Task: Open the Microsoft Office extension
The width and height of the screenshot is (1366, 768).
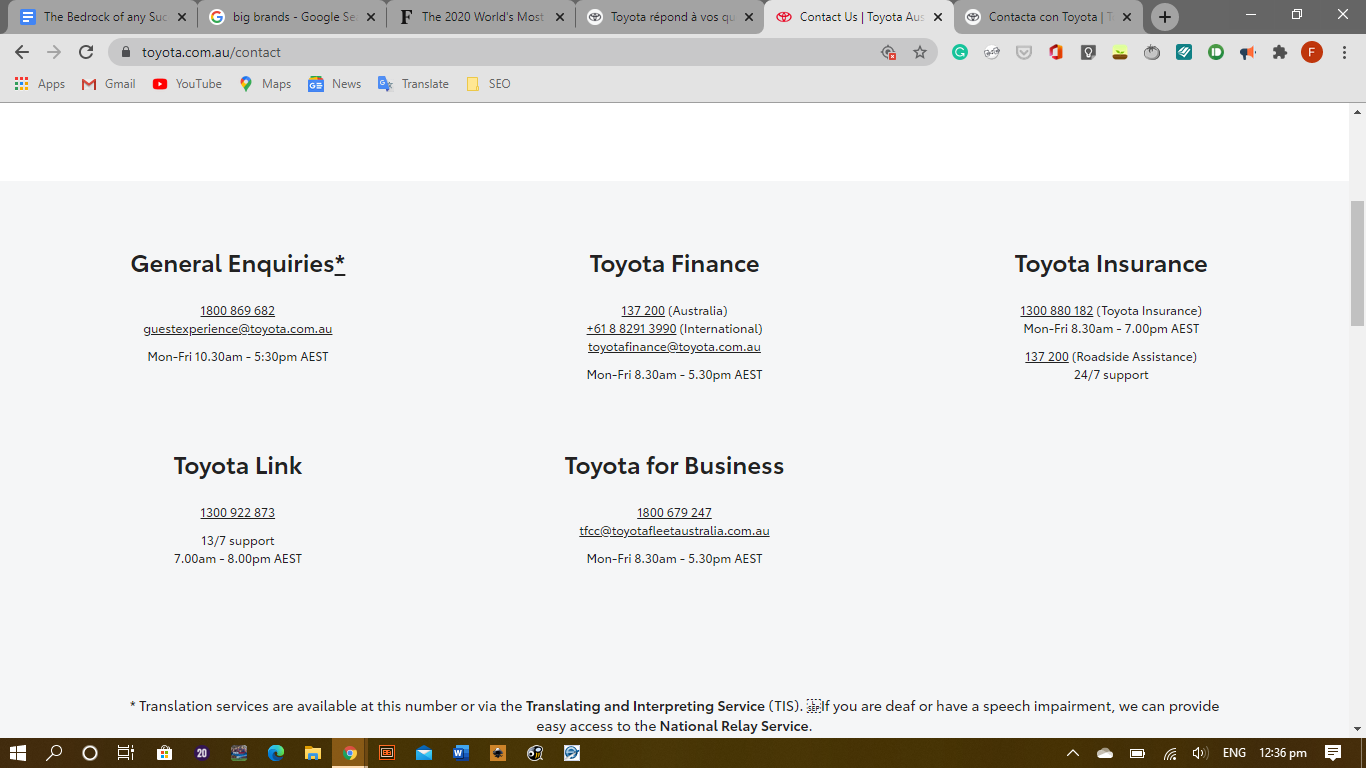Action: (1056, 52)
